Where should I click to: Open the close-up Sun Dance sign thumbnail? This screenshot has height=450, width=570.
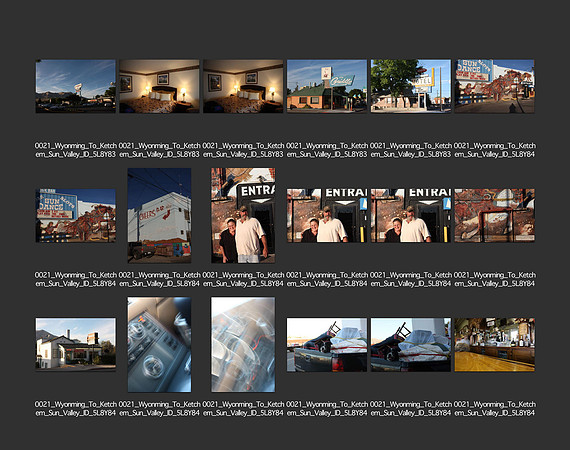tap(76, 215)
